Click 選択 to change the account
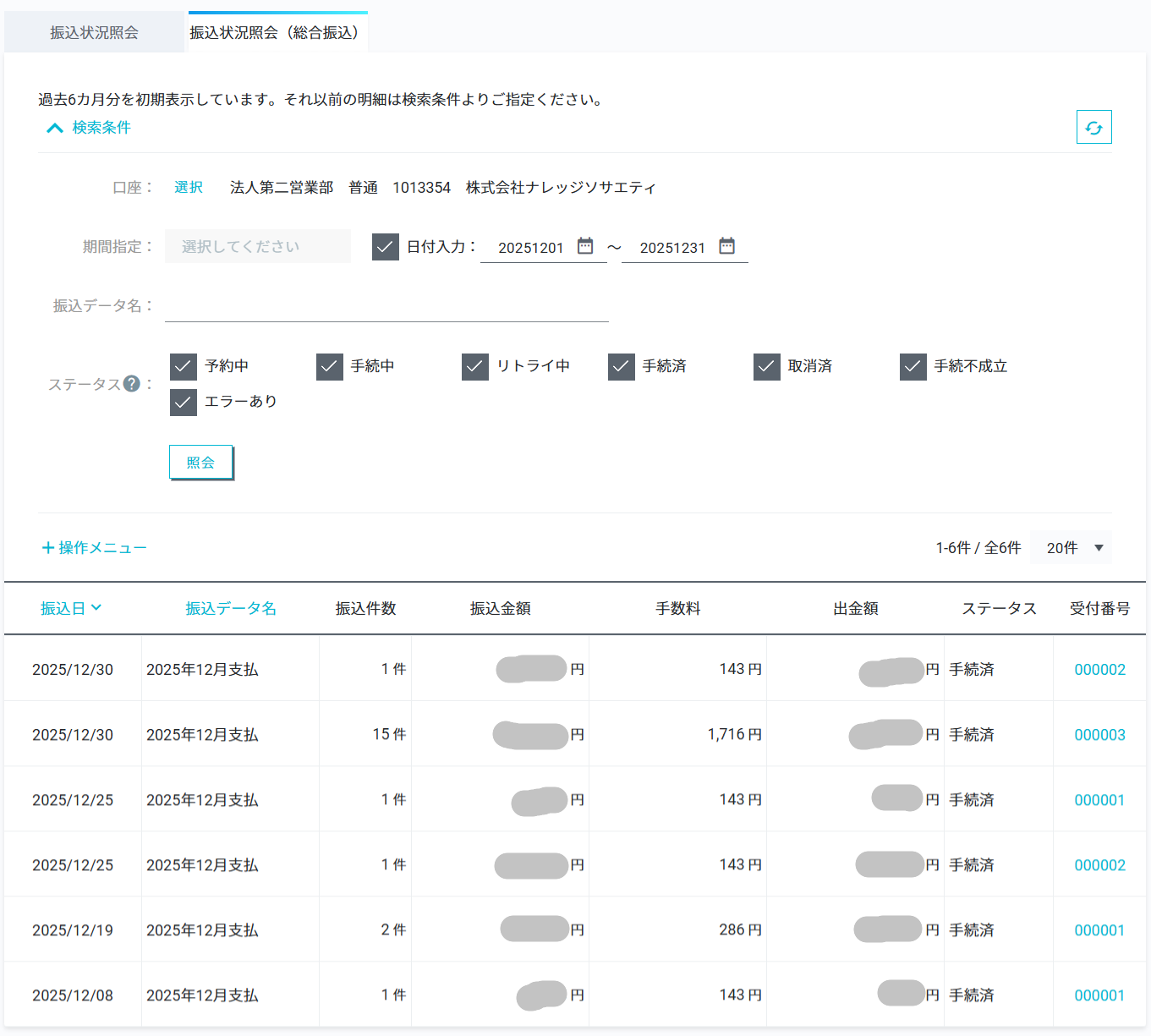 click(x=188, y=187)
